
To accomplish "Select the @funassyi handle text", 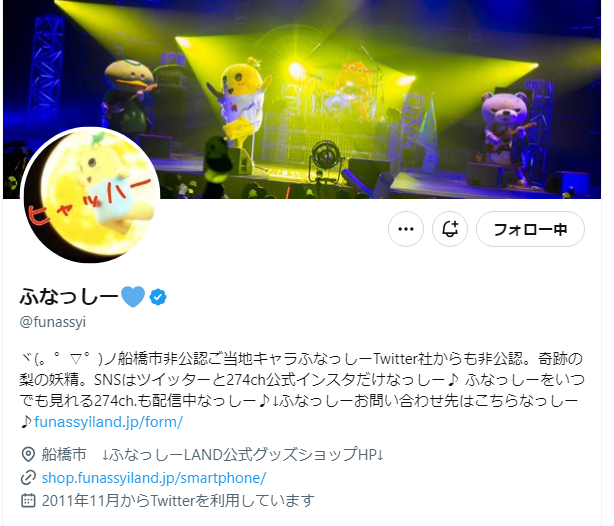I will click(52, 322).
